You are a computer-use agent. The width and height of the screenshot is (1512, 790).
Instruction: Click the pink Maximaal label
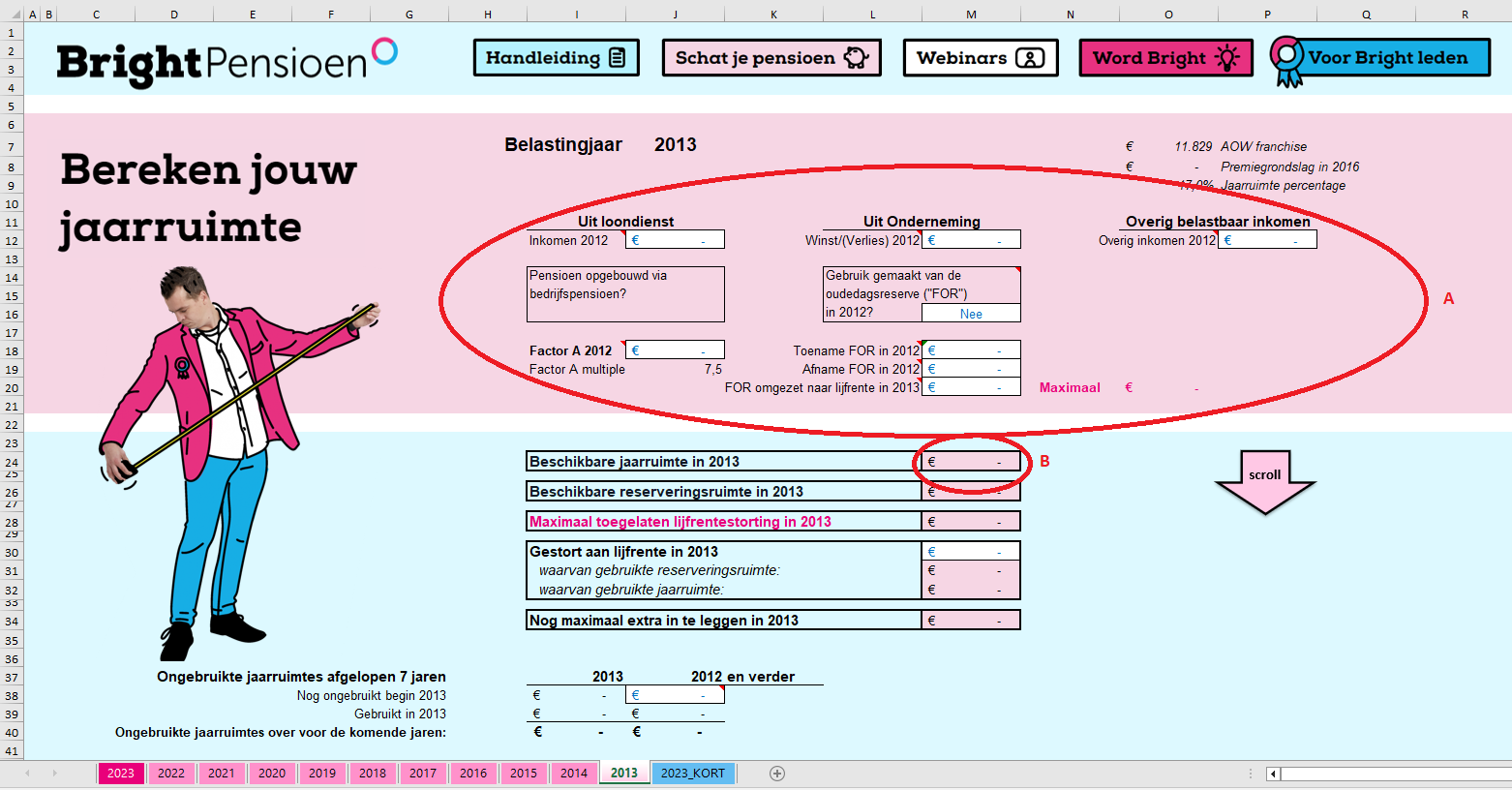1070,387
